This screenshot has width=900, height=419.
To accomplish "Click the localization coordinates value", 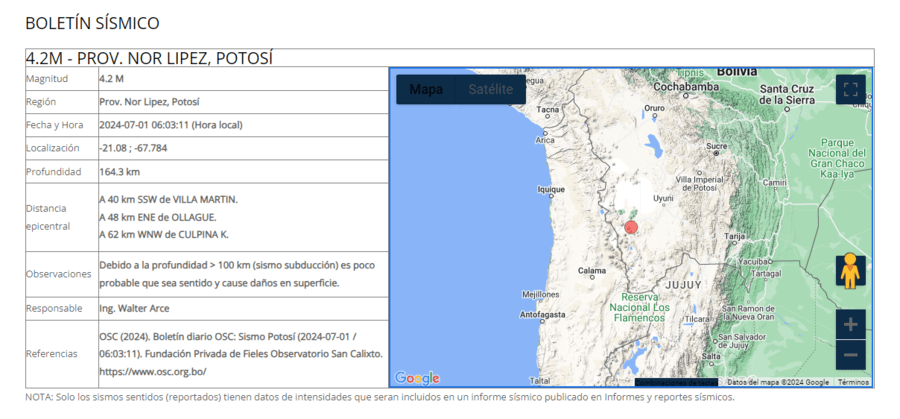I will point(133,148).
